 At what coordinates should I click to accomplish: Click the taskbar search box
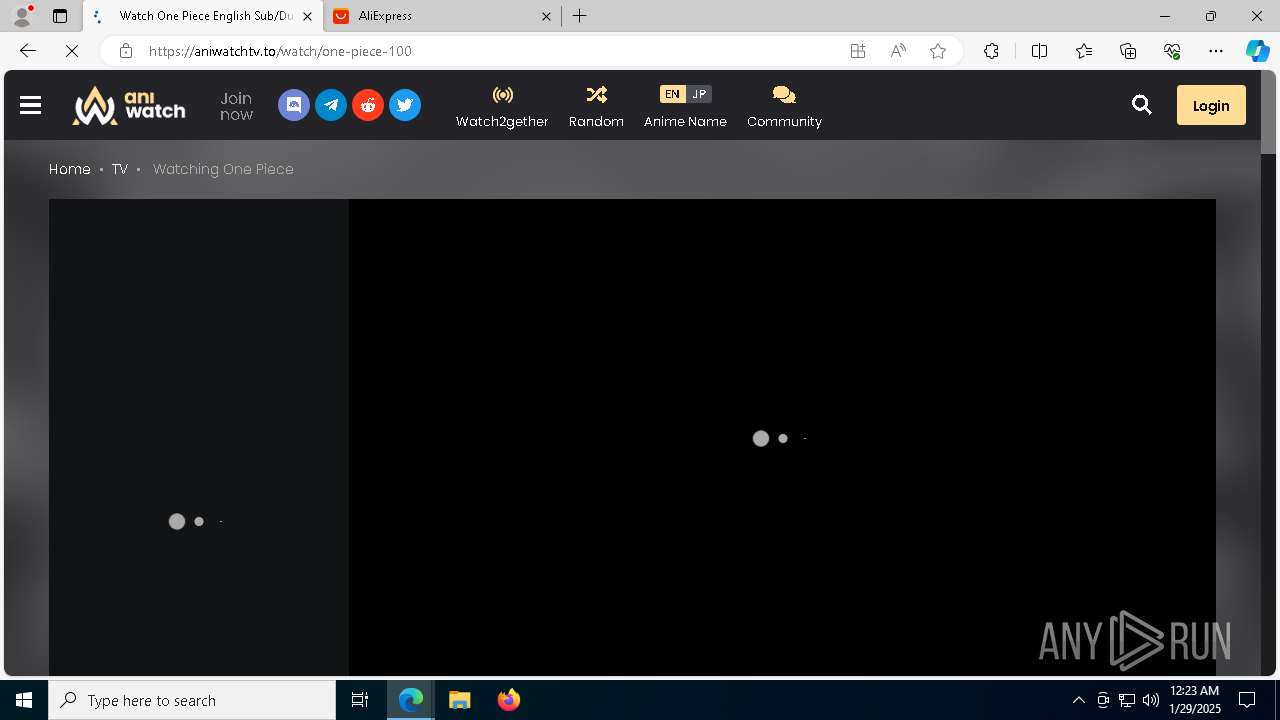tap(192, 700)
